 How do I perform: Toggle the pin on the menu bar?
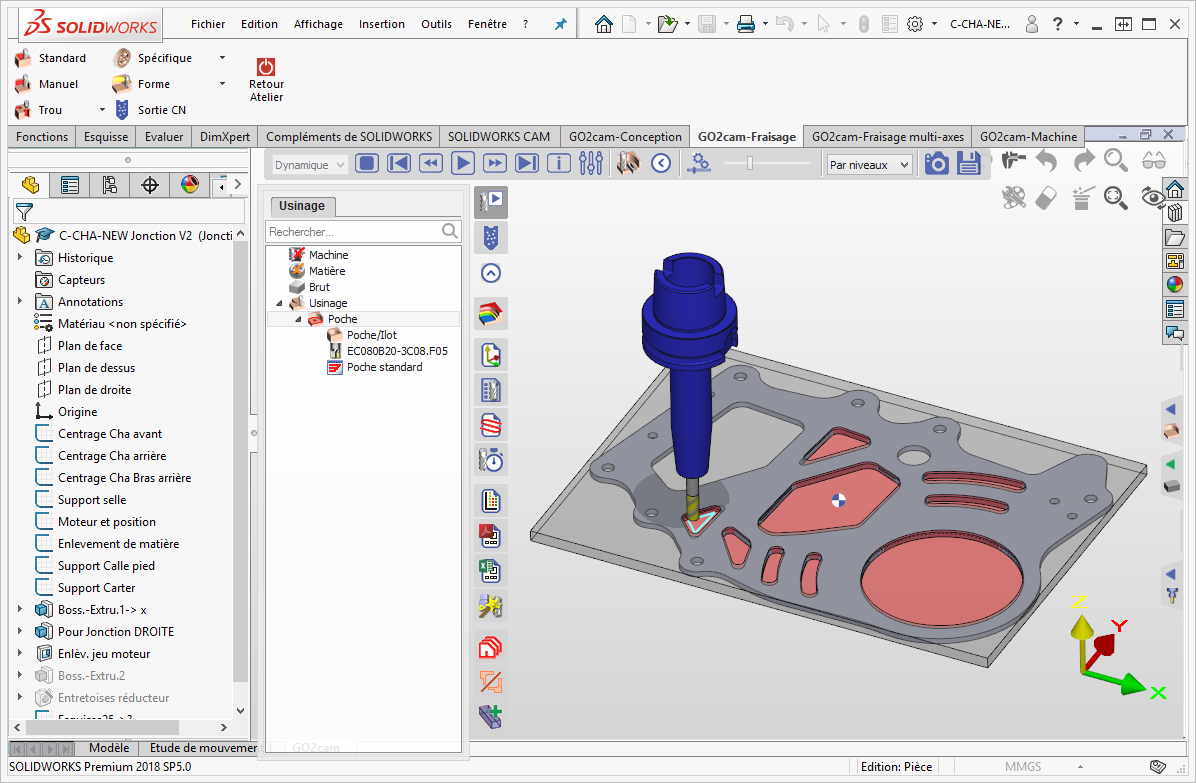(x=561, y=24)
